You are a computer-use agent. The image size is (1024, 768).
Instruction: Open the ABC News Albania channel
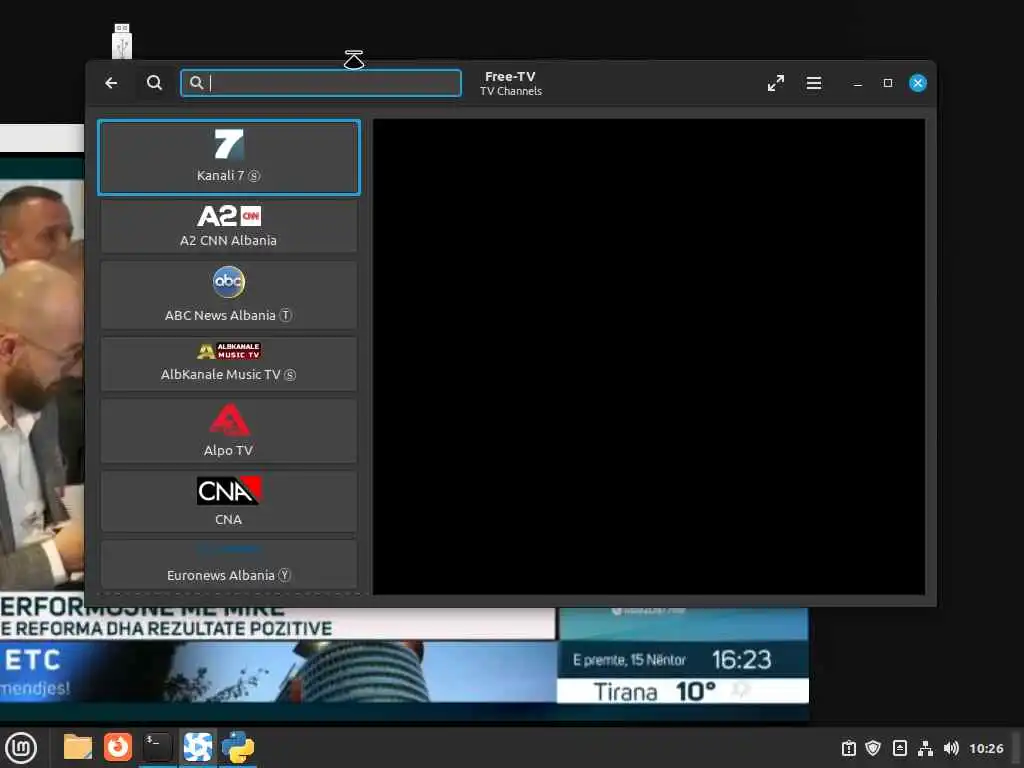pyautogui.click(x=229, y=295)
